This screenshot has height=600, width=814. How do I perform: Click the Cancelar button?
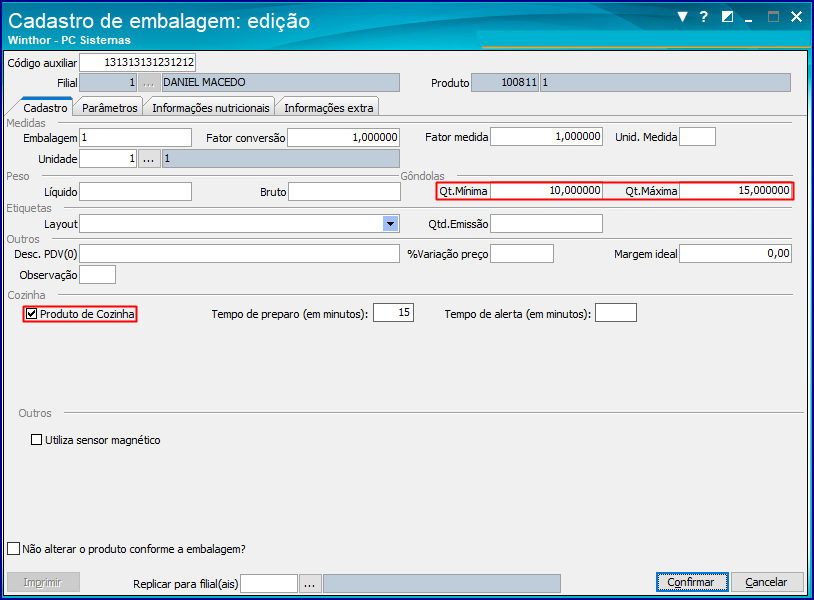(x=767, y=582)
